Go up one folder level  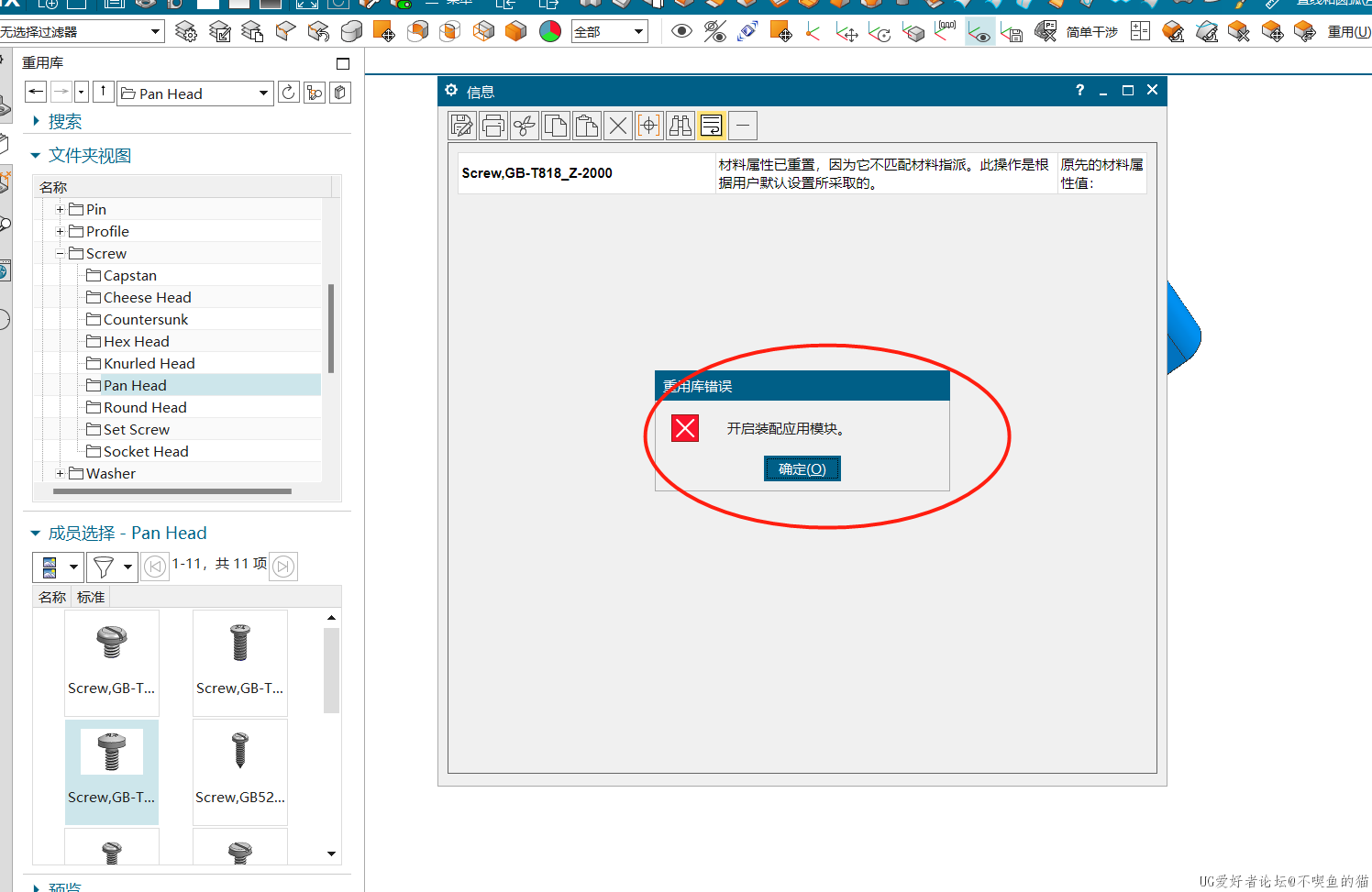click(x=104, y=92)
